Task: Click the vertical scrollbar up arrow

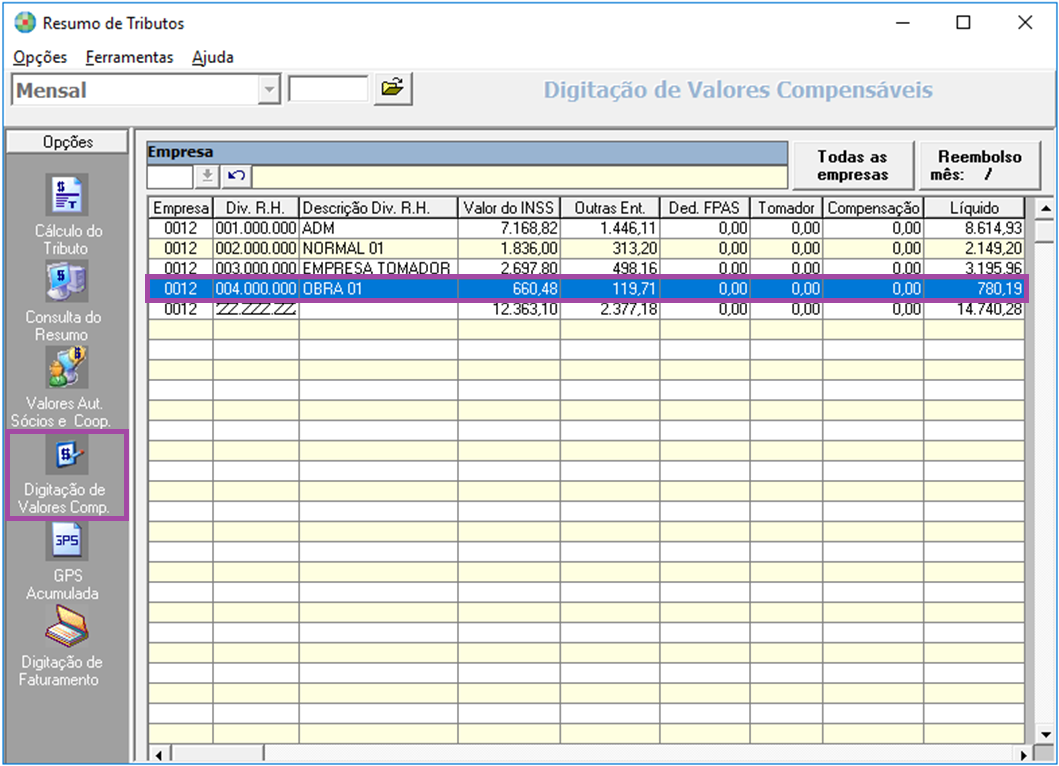Action: (x=1045, y=209)
